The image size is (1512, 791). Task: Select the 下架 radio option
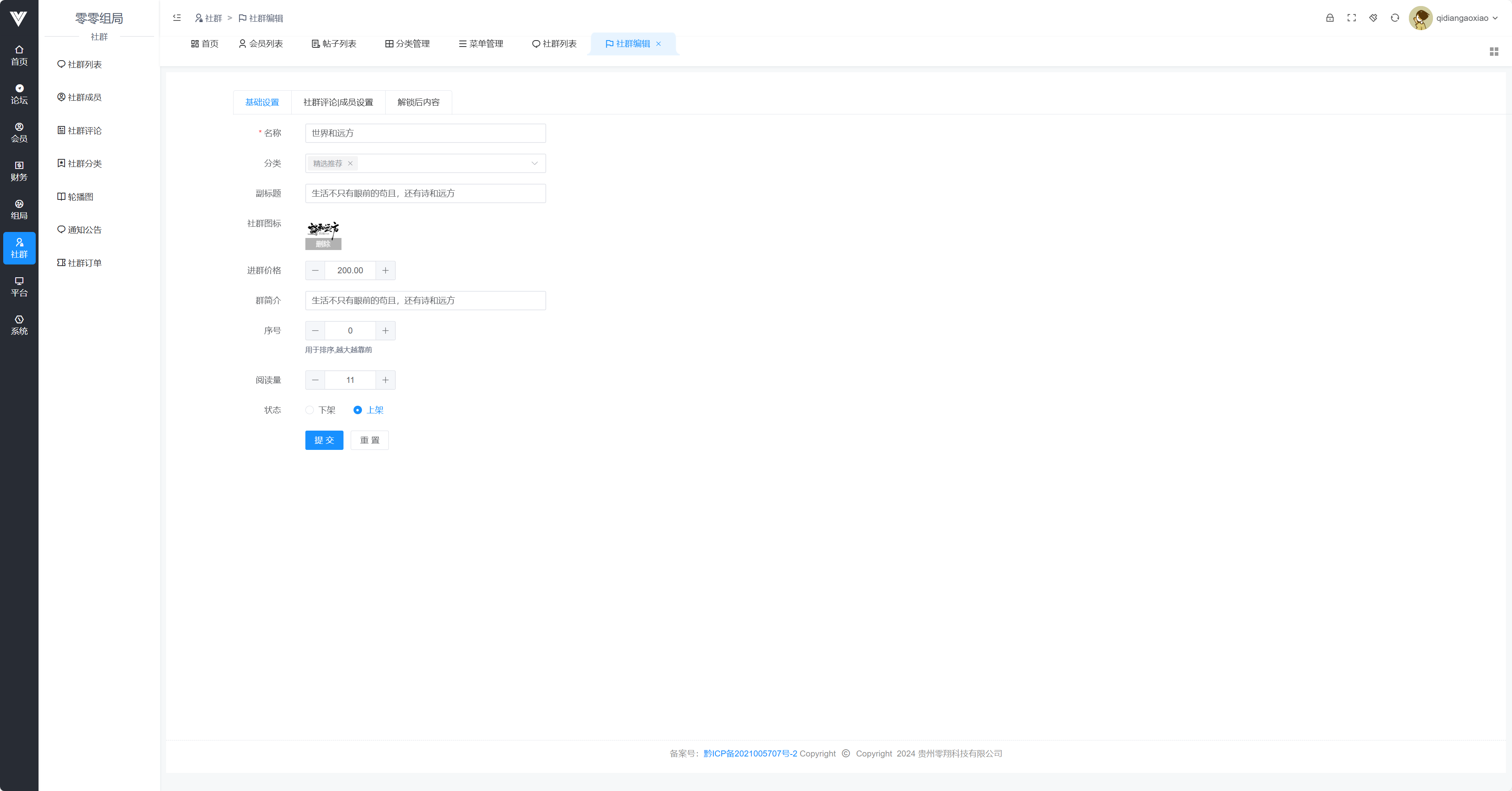(x=309, y=410)
